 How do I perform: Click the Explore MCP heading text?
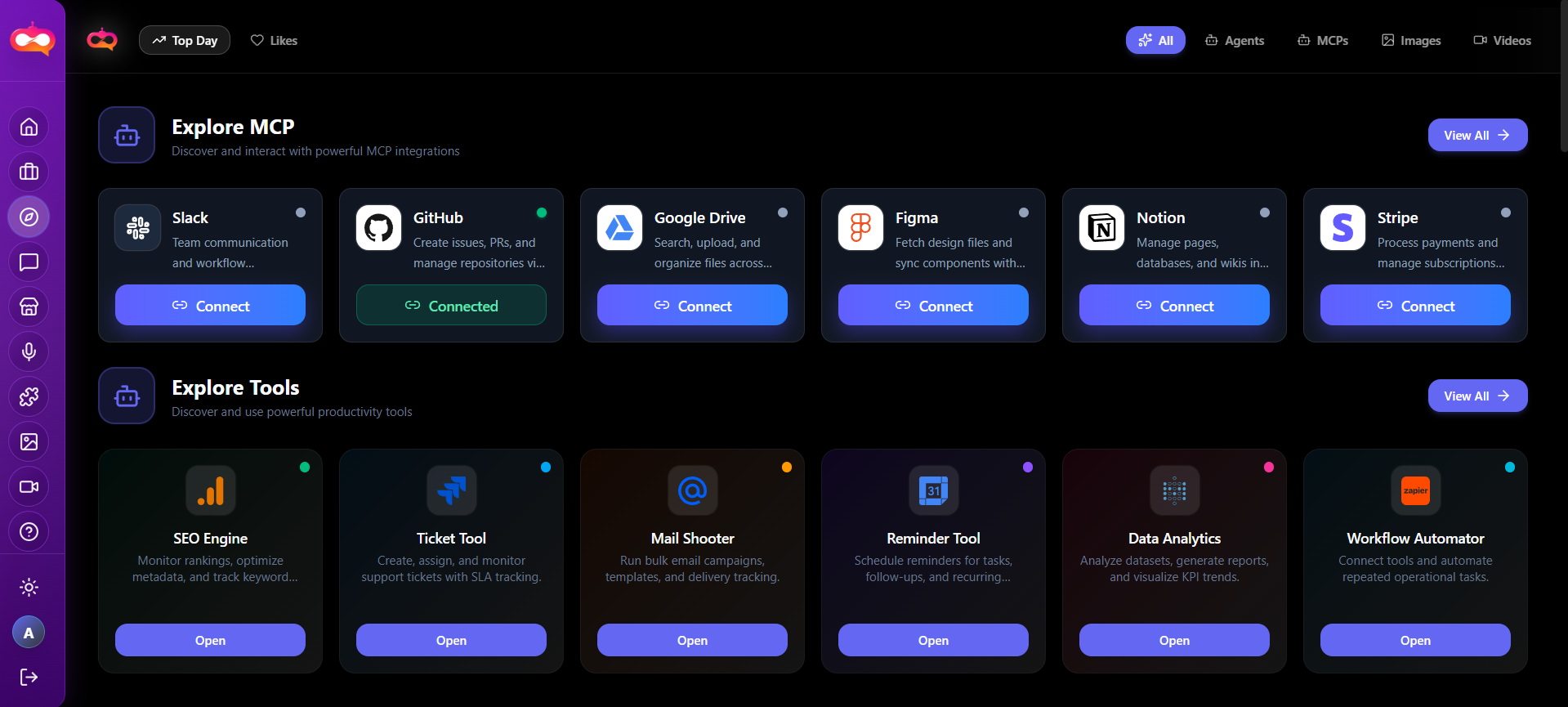(x=233, y=127)
